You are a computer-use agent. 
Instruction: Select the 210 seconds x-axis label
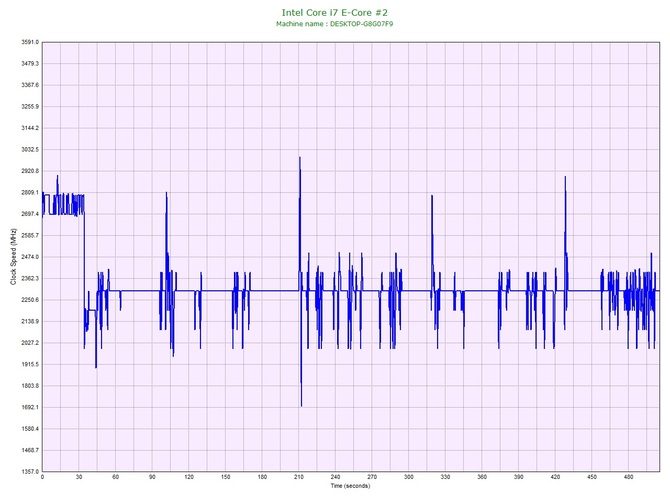pos(299,477)
